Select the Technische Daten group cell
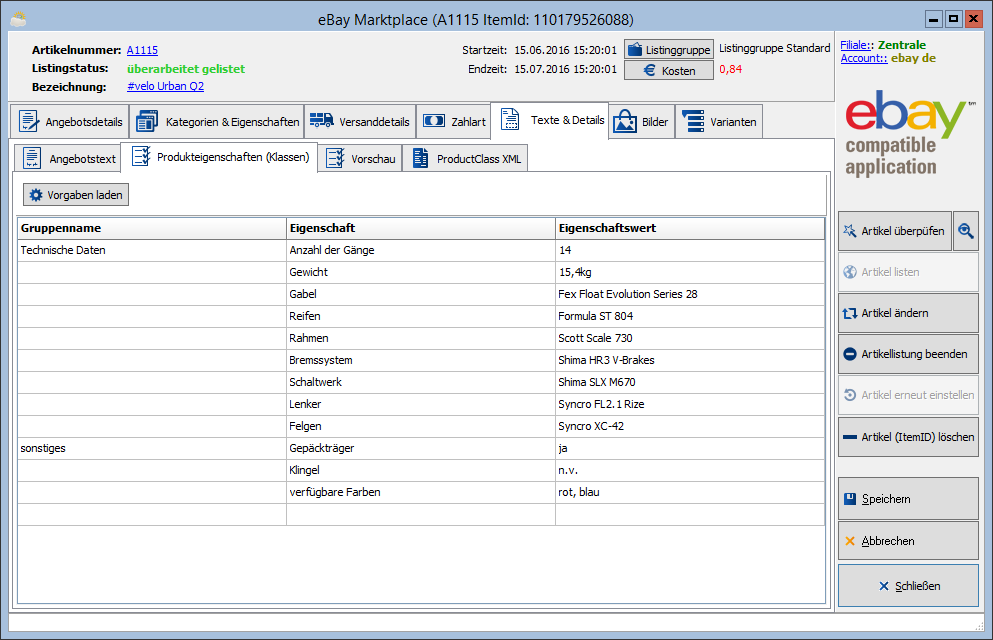Screen dimensions: 993x640 click(152, 250)
